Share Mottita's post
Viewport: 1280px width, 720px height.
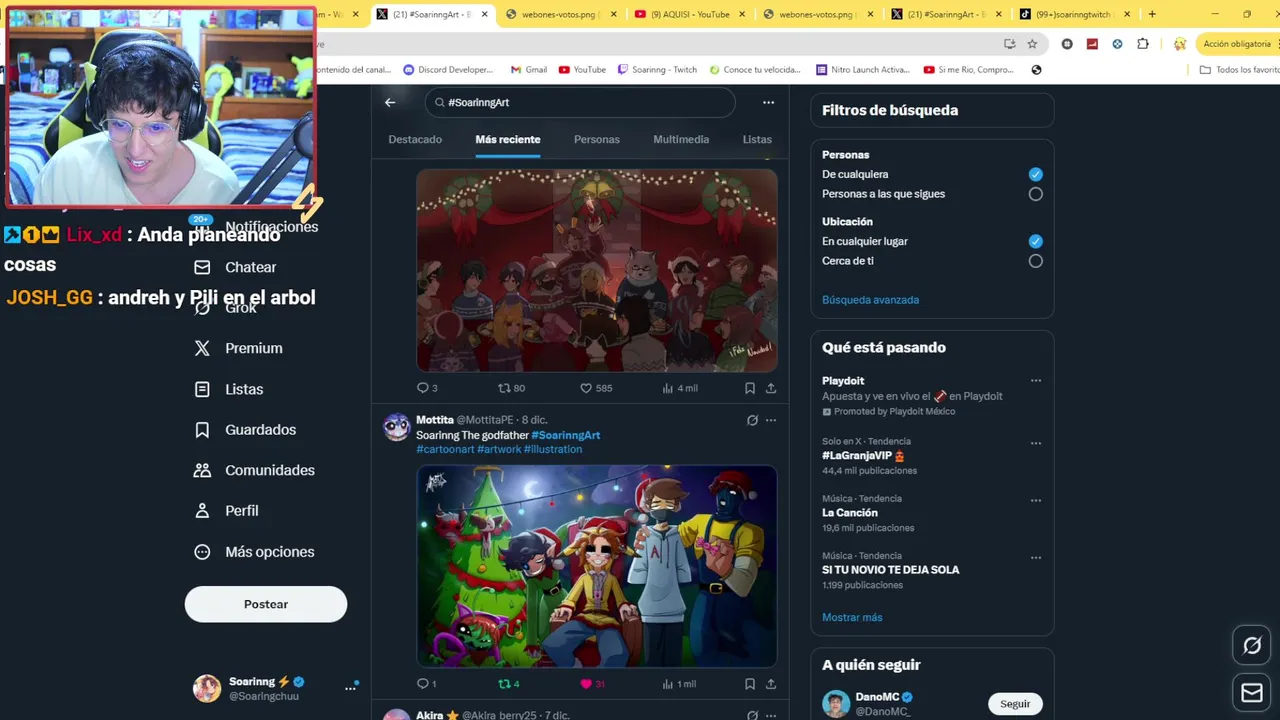click(x=771, y=684)
